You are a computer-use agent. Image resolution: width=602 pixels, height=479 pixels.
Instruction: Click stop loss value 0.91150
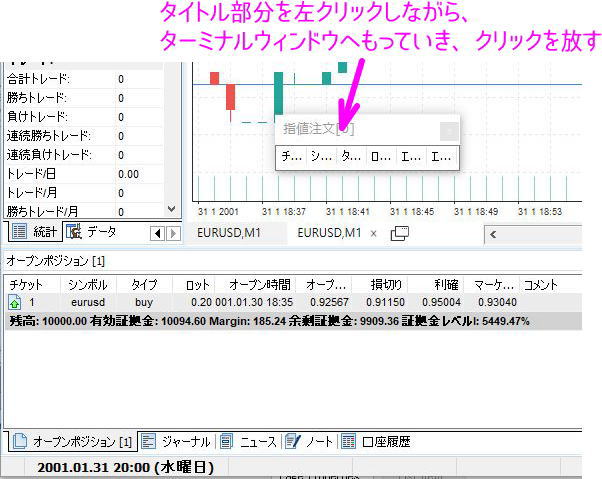point(385,302)
